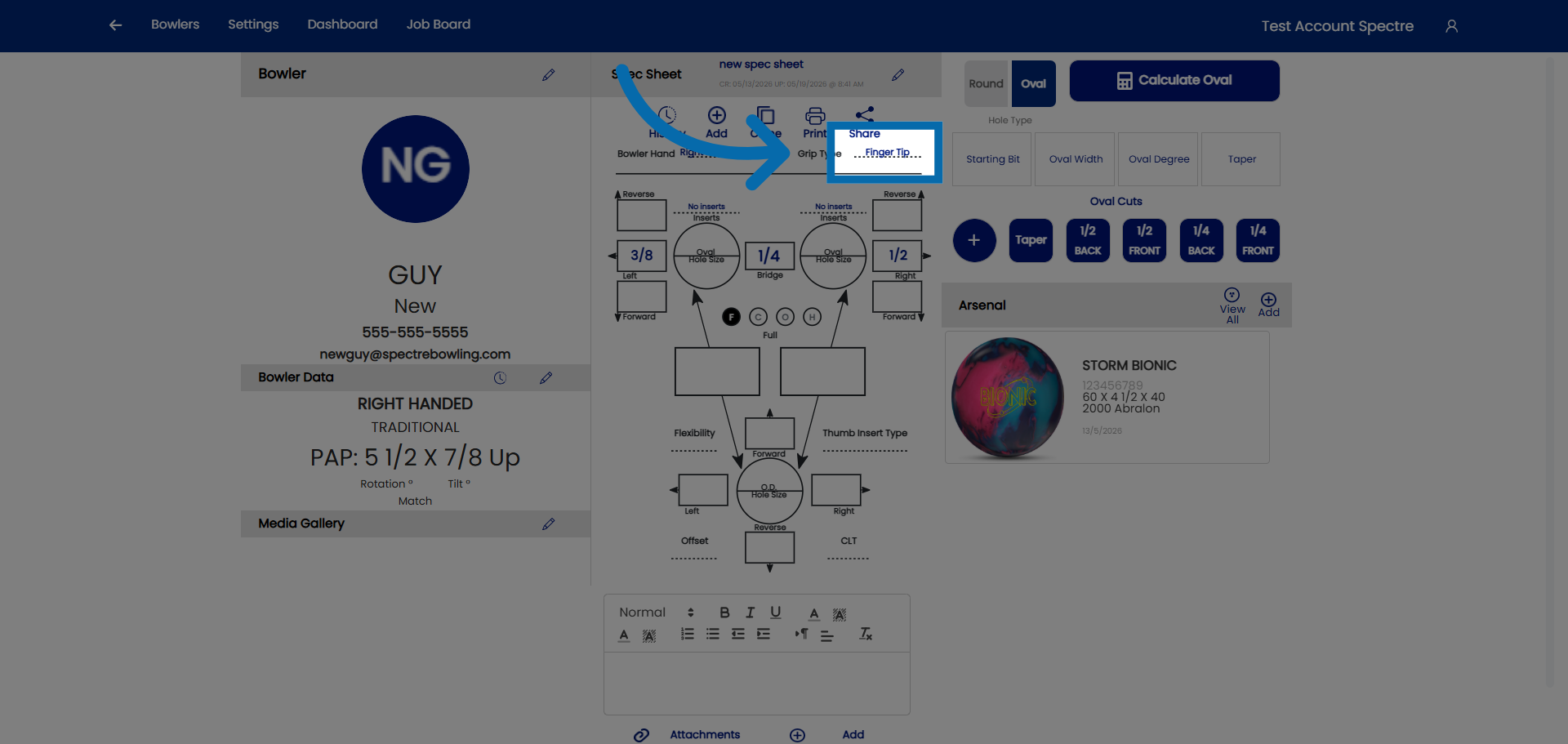Toggle text direction paragraph icon
Viewport: 1568px width, 744px height.
click(x=801, y=634)
